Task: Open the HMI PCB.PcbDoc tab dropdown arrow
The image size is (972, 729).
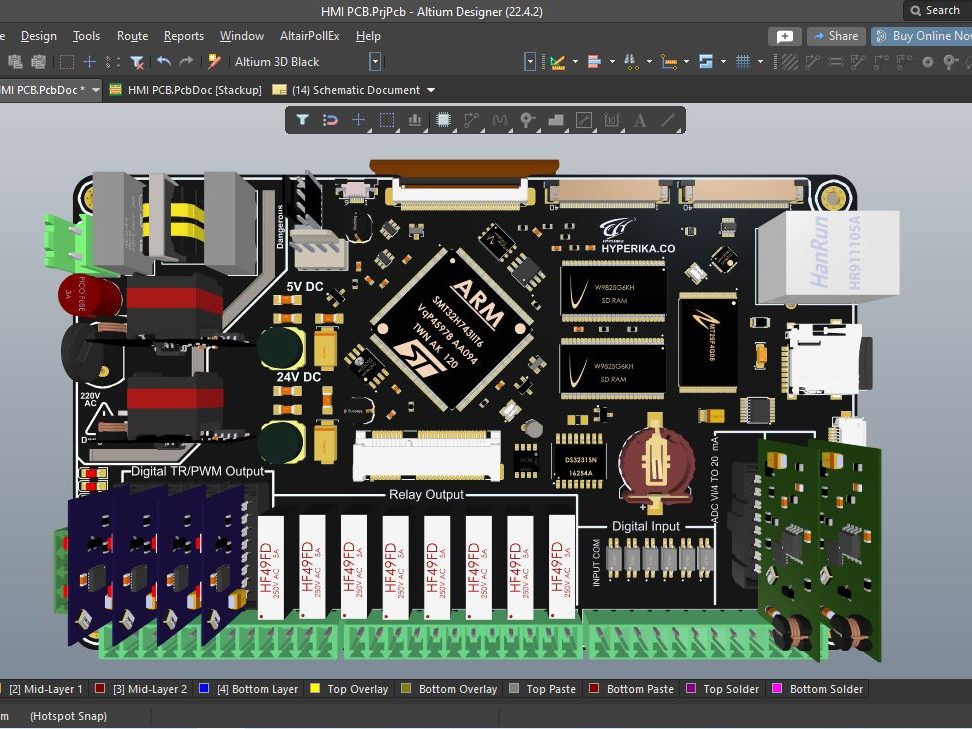Action: 95,90
